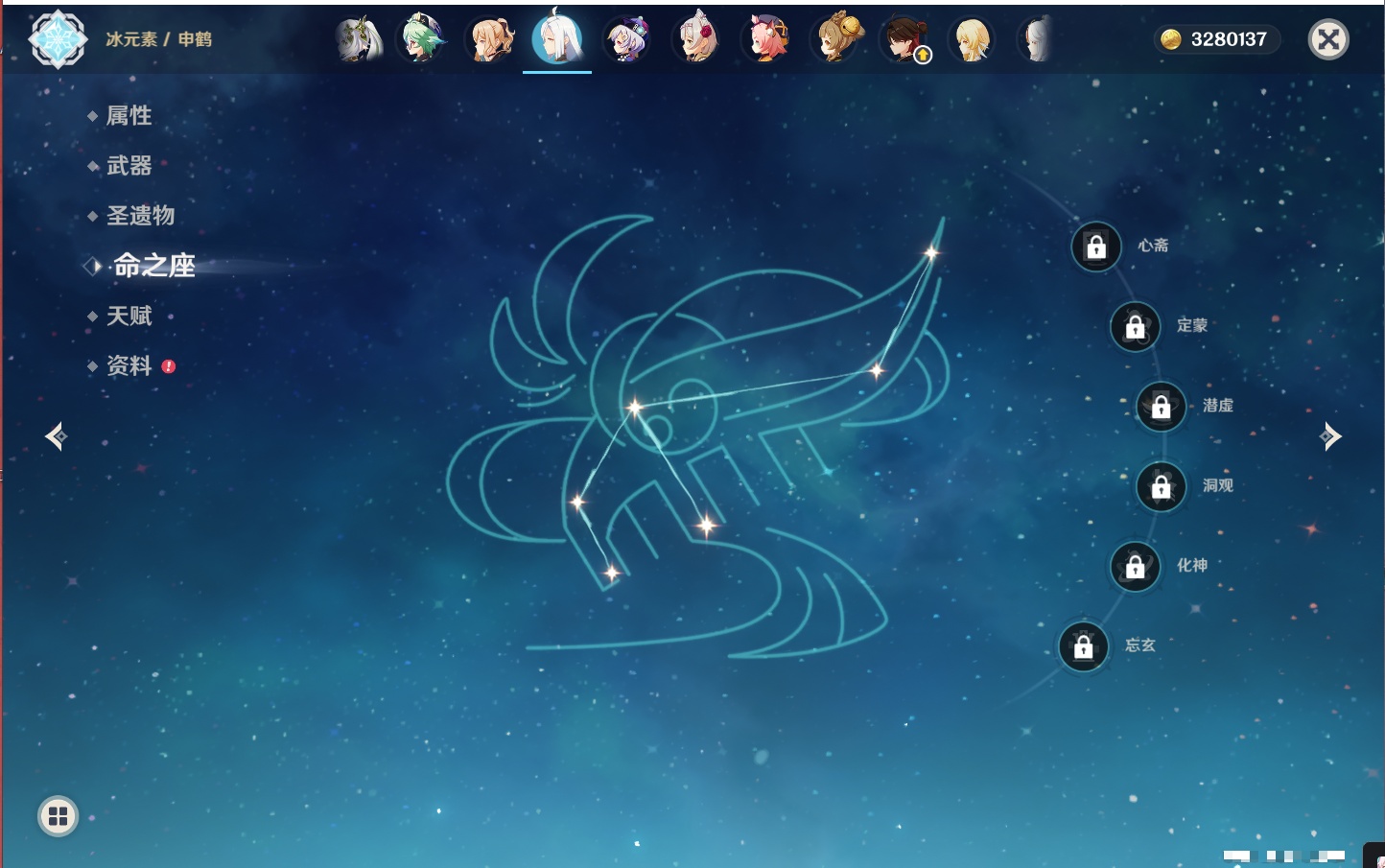This screenshot has width=1385, height=868.
Task: Choose pink-haired Diona's portrait
Action: [x=764, y=40]
